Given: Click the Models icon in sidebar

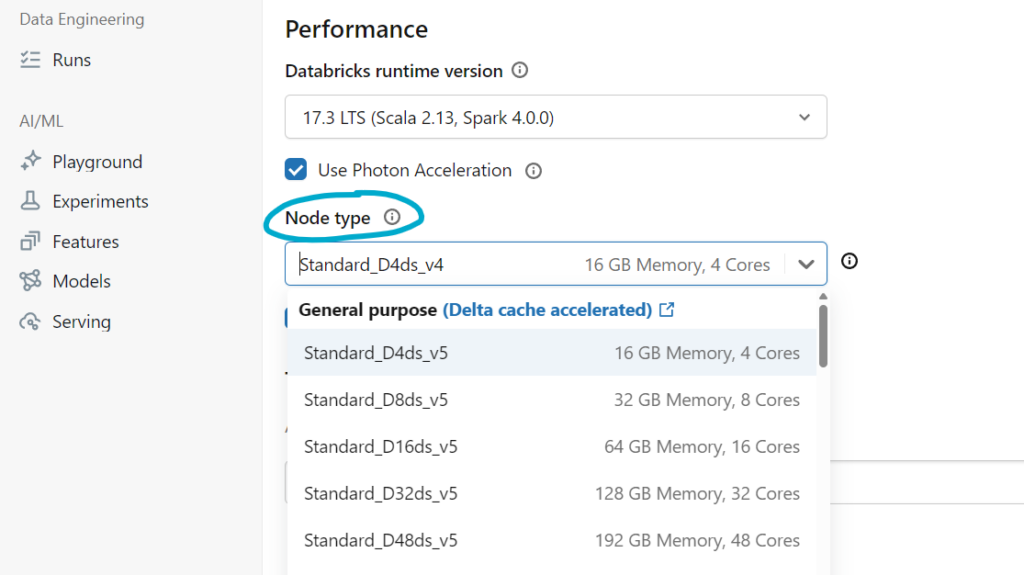Looking at the screenshot, I should pos(30,281).
